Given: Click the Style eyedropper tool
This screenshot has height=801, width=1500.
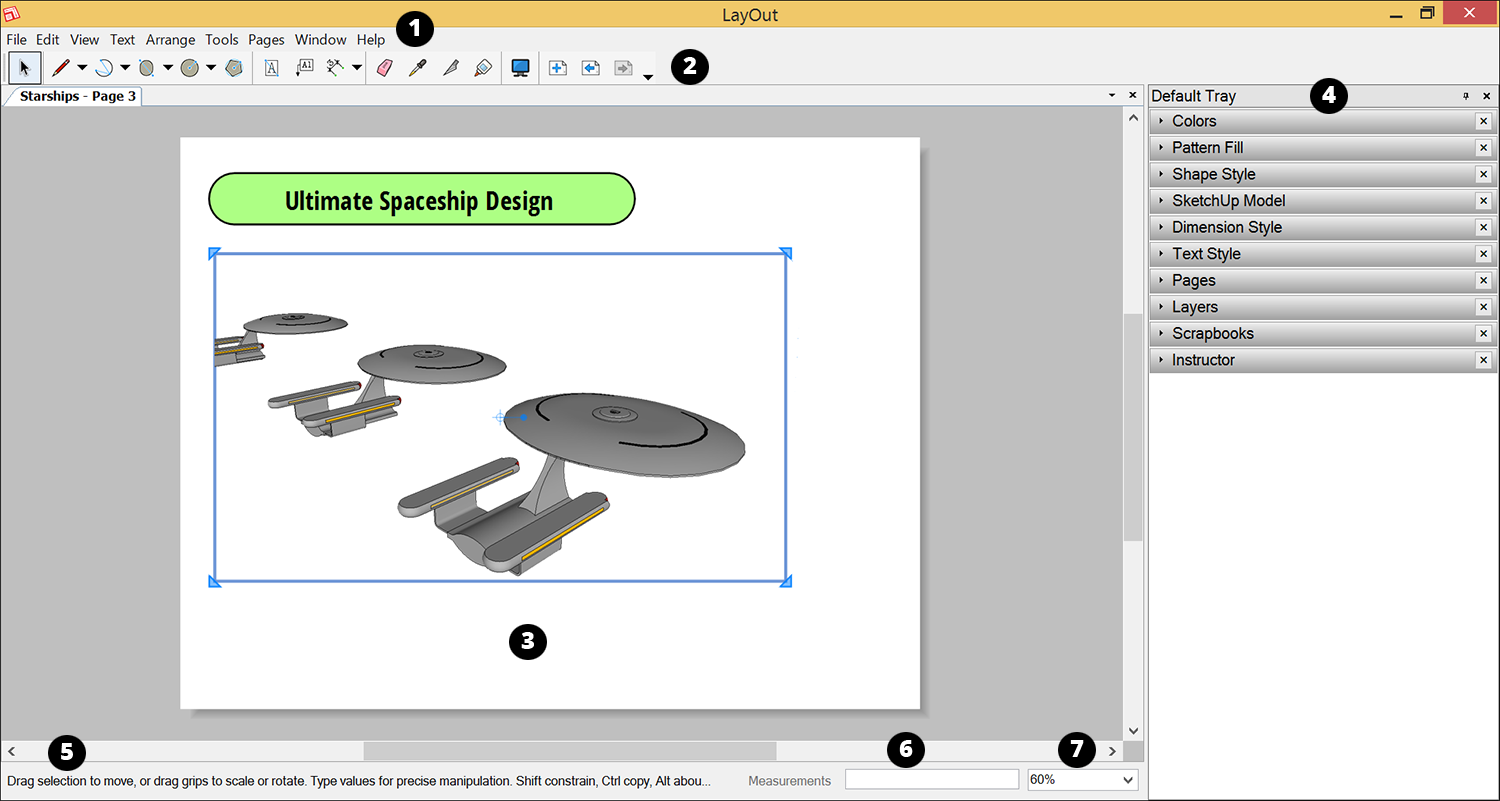Looking at the screenshot, I should pos(418,68).
